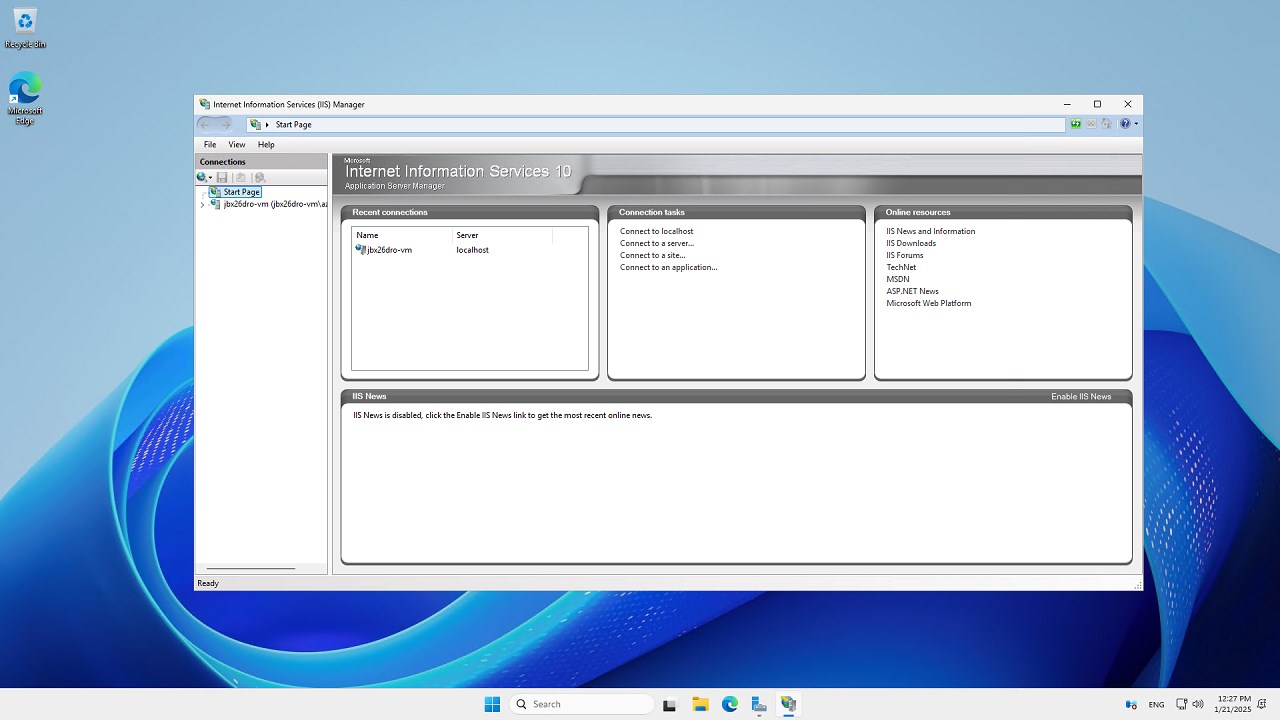Open Server Manager from taskbar
Viewport: 1280px width, 720px height.
point(759,704)
